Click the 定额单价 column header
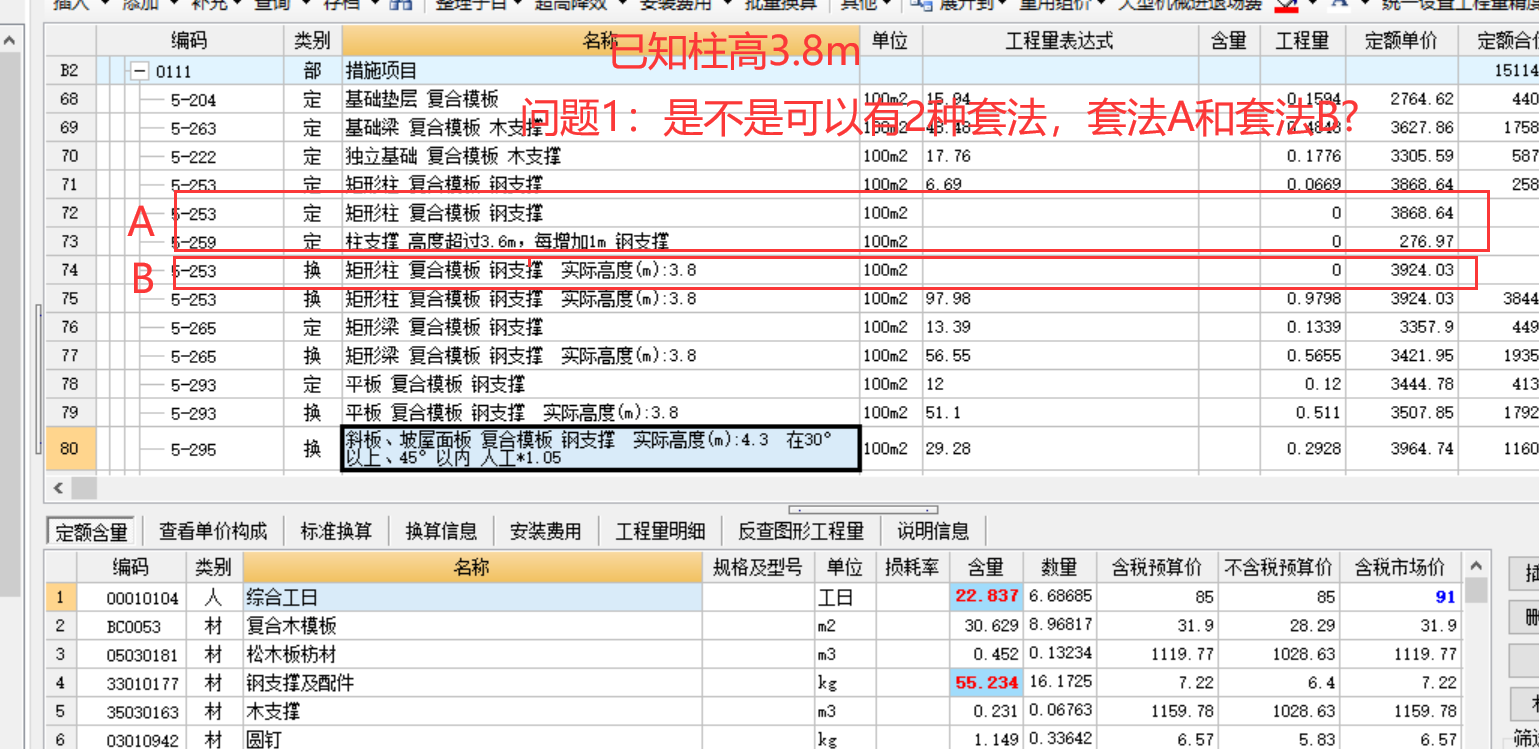1539x749 pixels. (1401, 41)
